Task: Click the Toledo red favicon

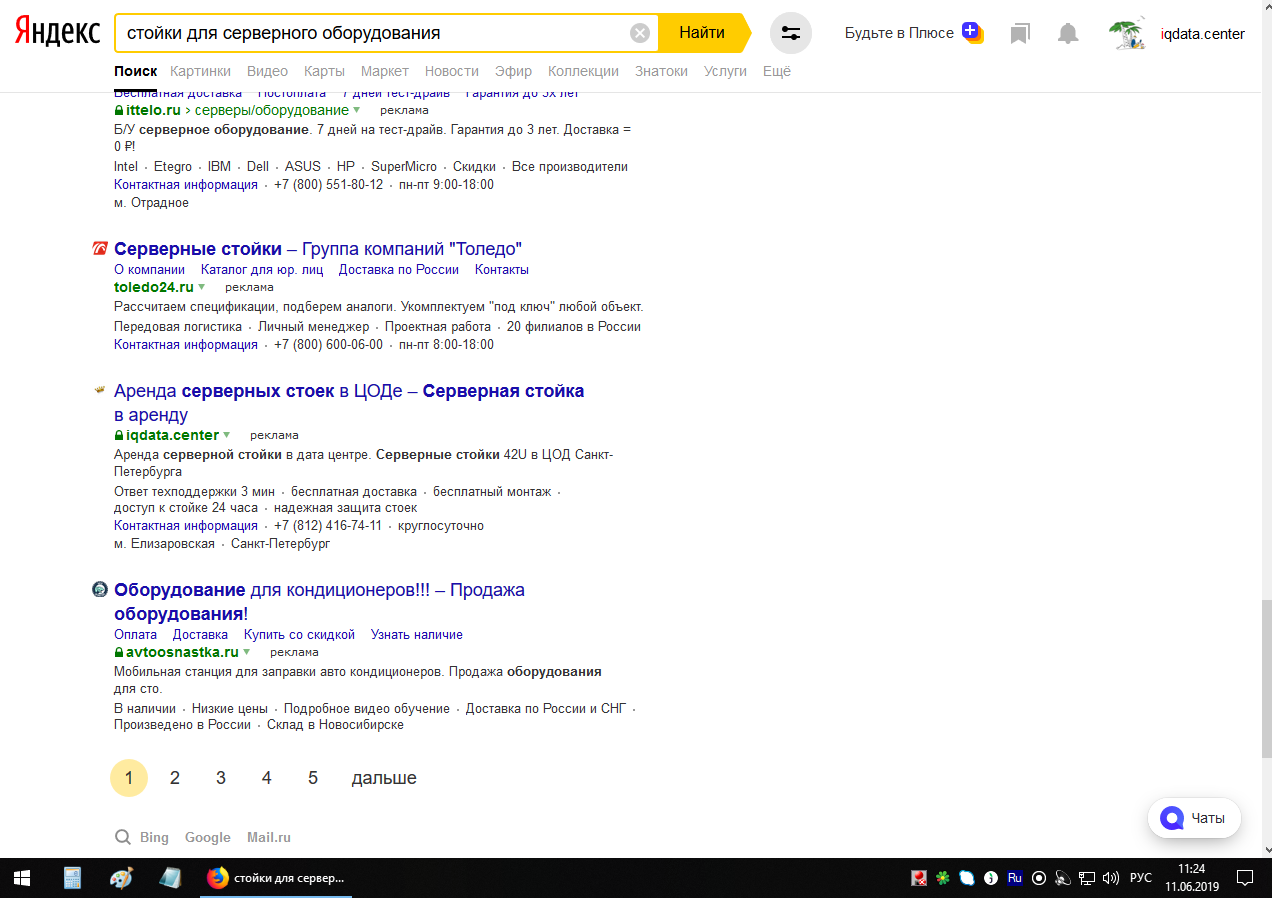Action: 99,249
